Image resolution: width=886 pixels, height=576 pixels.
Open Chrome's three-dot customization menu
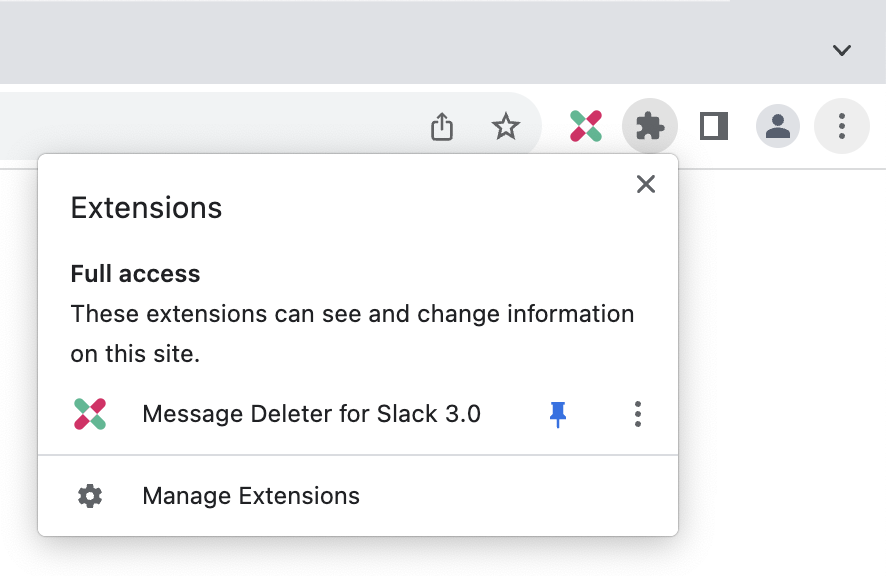(x=841, y=126)
